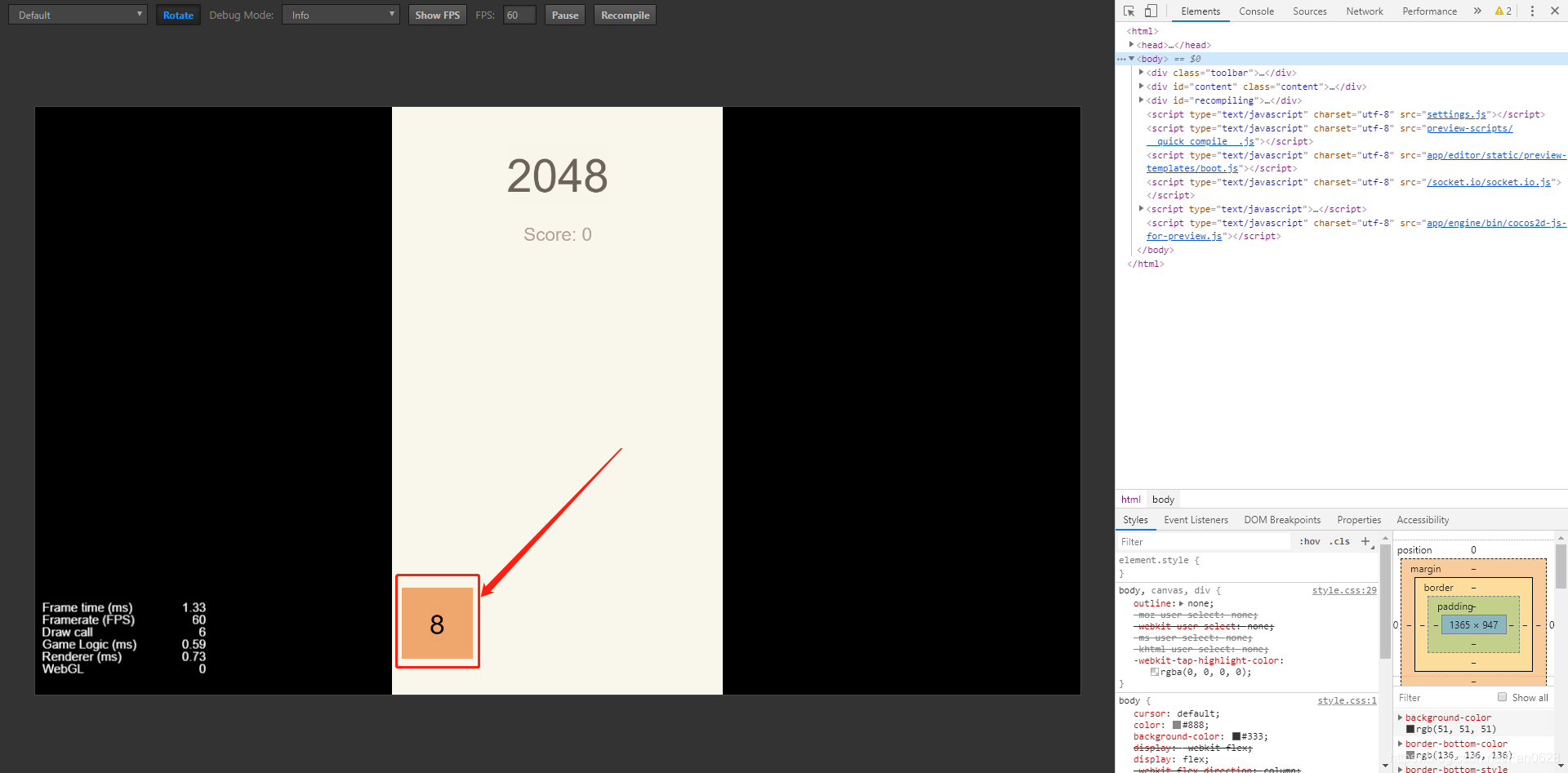
Task: Click the Styles Filter input field
Action: (x=1204, y=541)
